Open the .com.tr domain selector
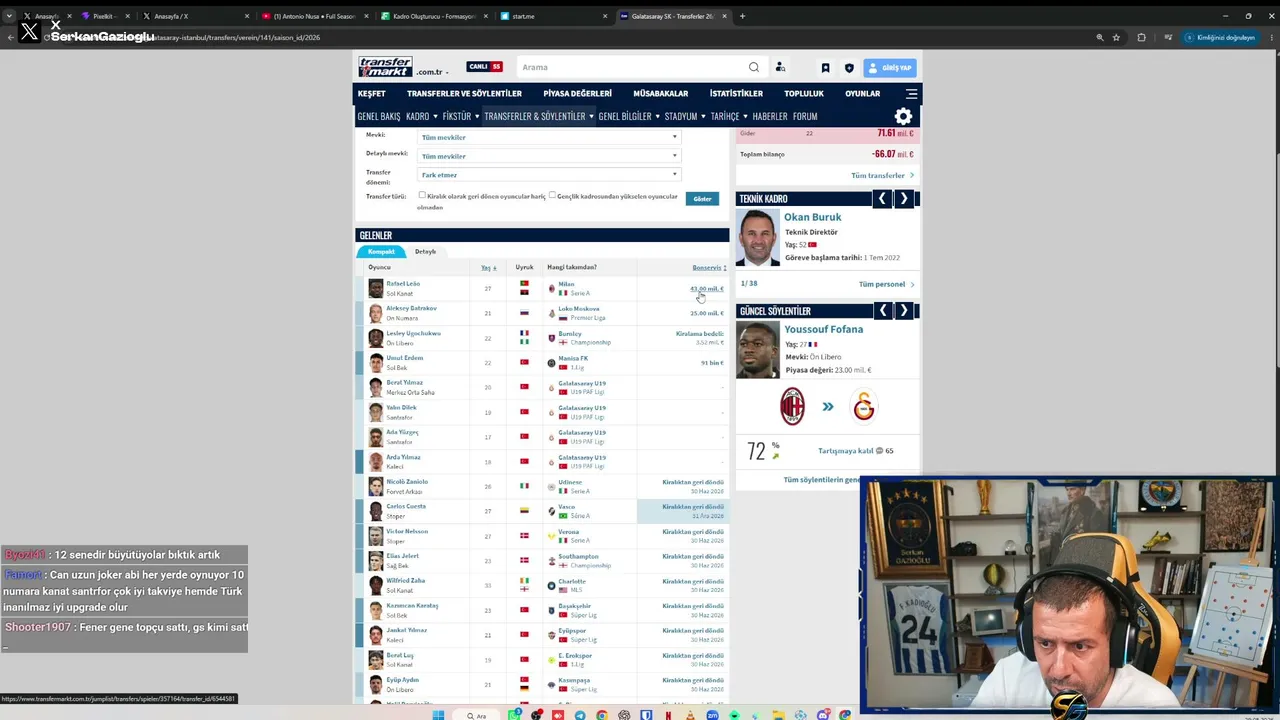Image resolution: width=1280 pixels, height=720 pixels. pos(433,72)
